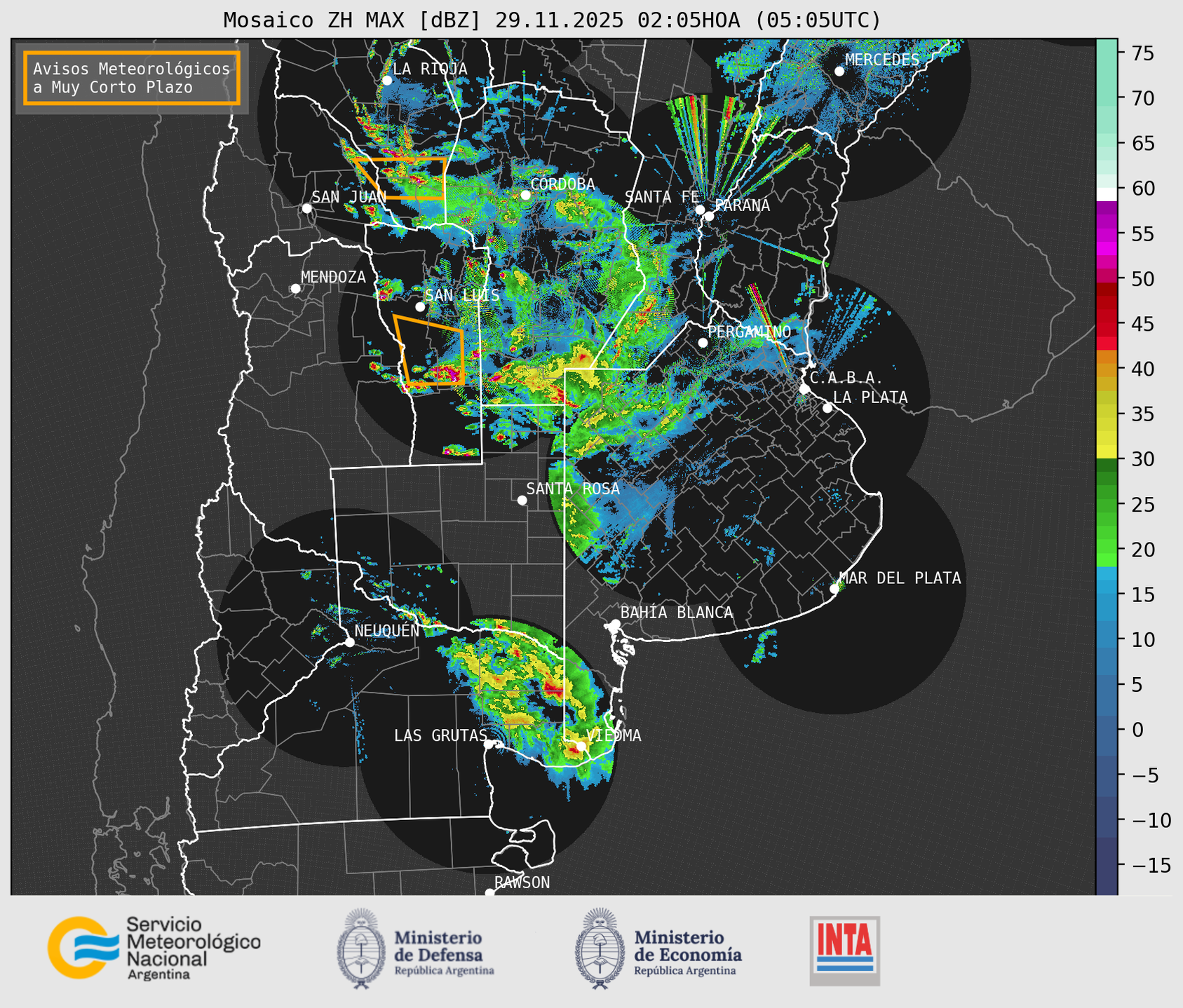
Task: Select the RAWSON city label
Action: coord(522,883)
